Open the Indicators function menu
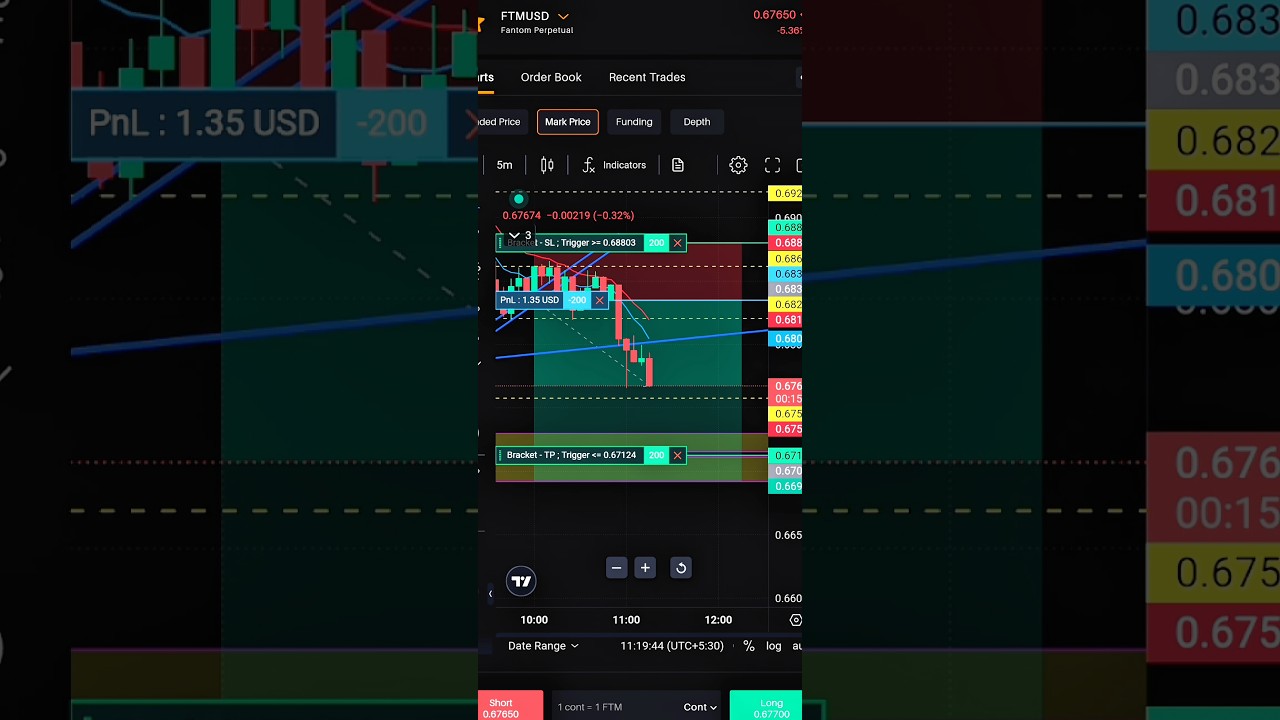The width and height of the screenshot is (1280, 720). point(614,165)
